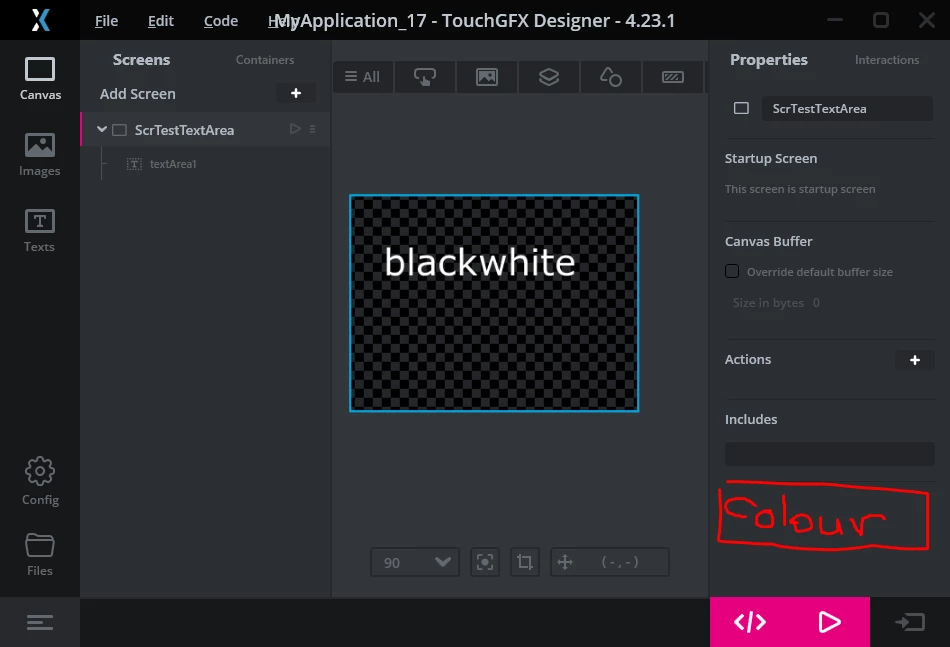This screenshot has width=950, height=647.
Task: Collapse the ScrTestTextArea tree node
Action: click(102, 129)
